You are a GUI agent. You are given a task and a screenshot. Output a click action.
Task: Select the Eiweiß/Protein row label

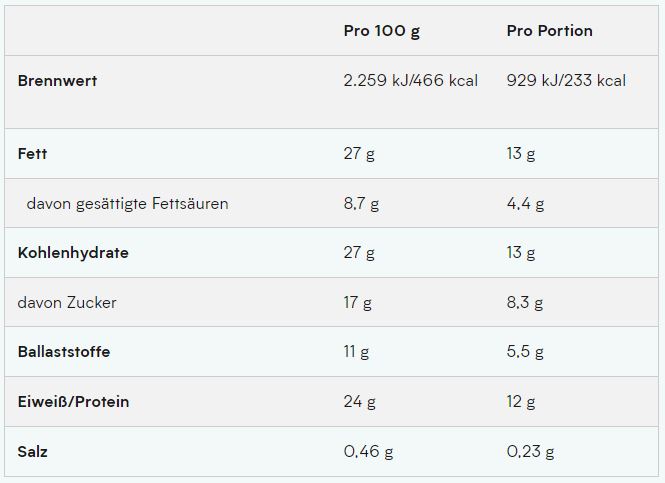tap(73, 402)
